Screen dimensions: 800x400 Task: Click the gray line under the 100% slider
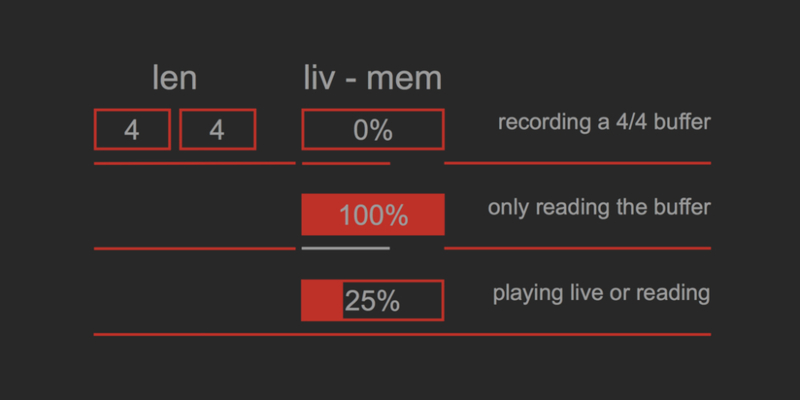coord(345,248)
